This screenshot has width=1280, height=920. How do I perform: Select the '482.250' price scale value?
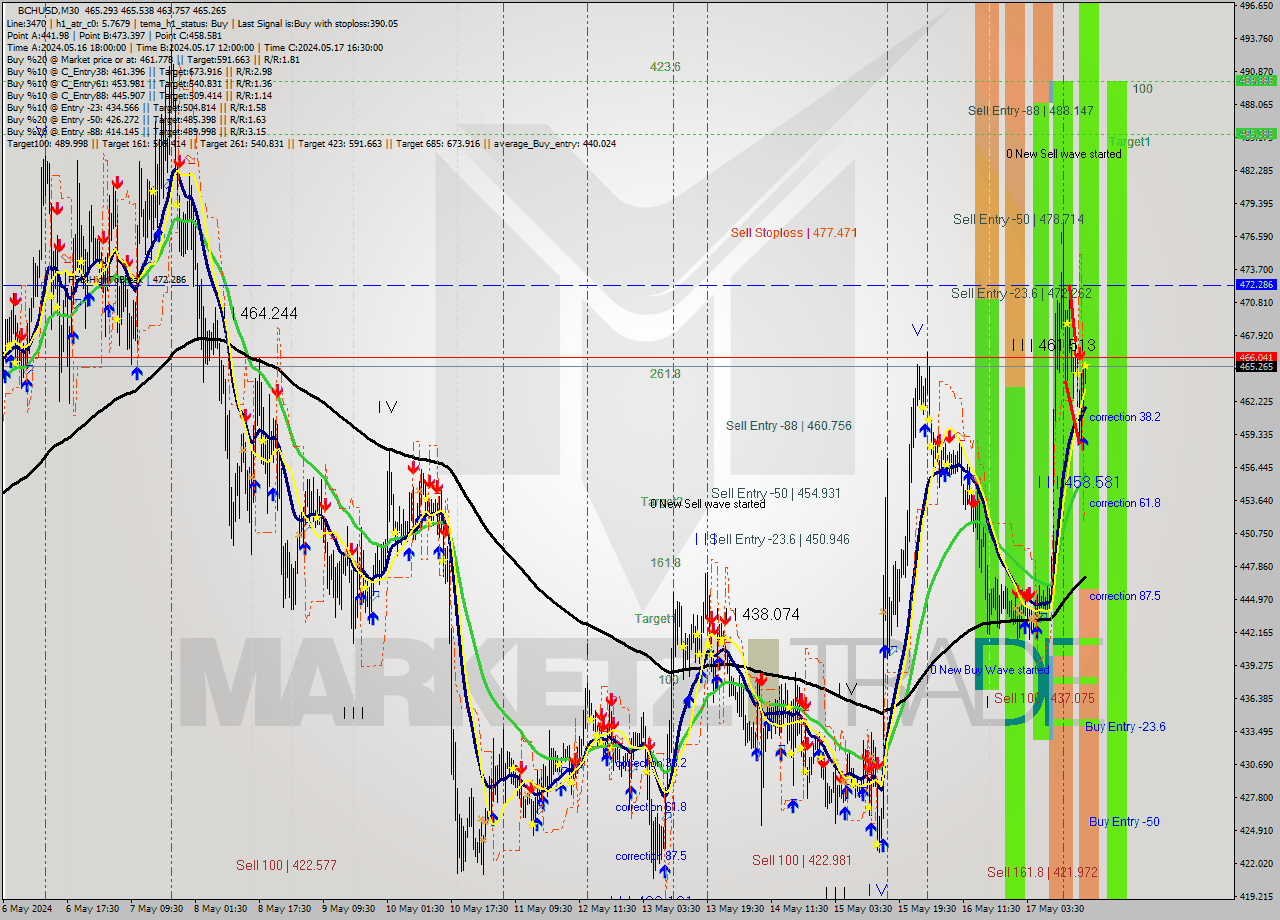coord(1256,171)
